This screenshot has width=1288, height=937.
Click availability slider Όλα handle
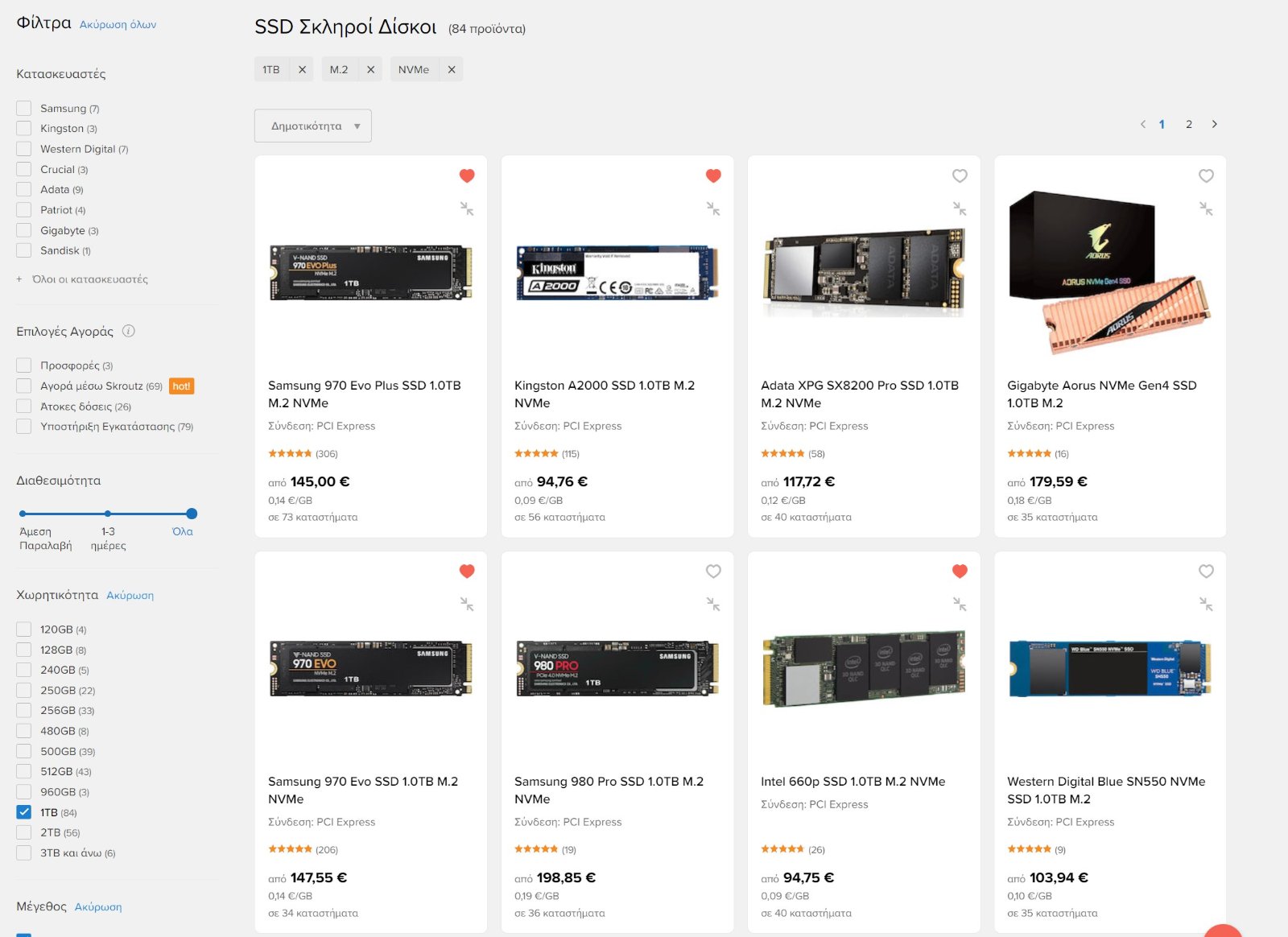(192, 514)
